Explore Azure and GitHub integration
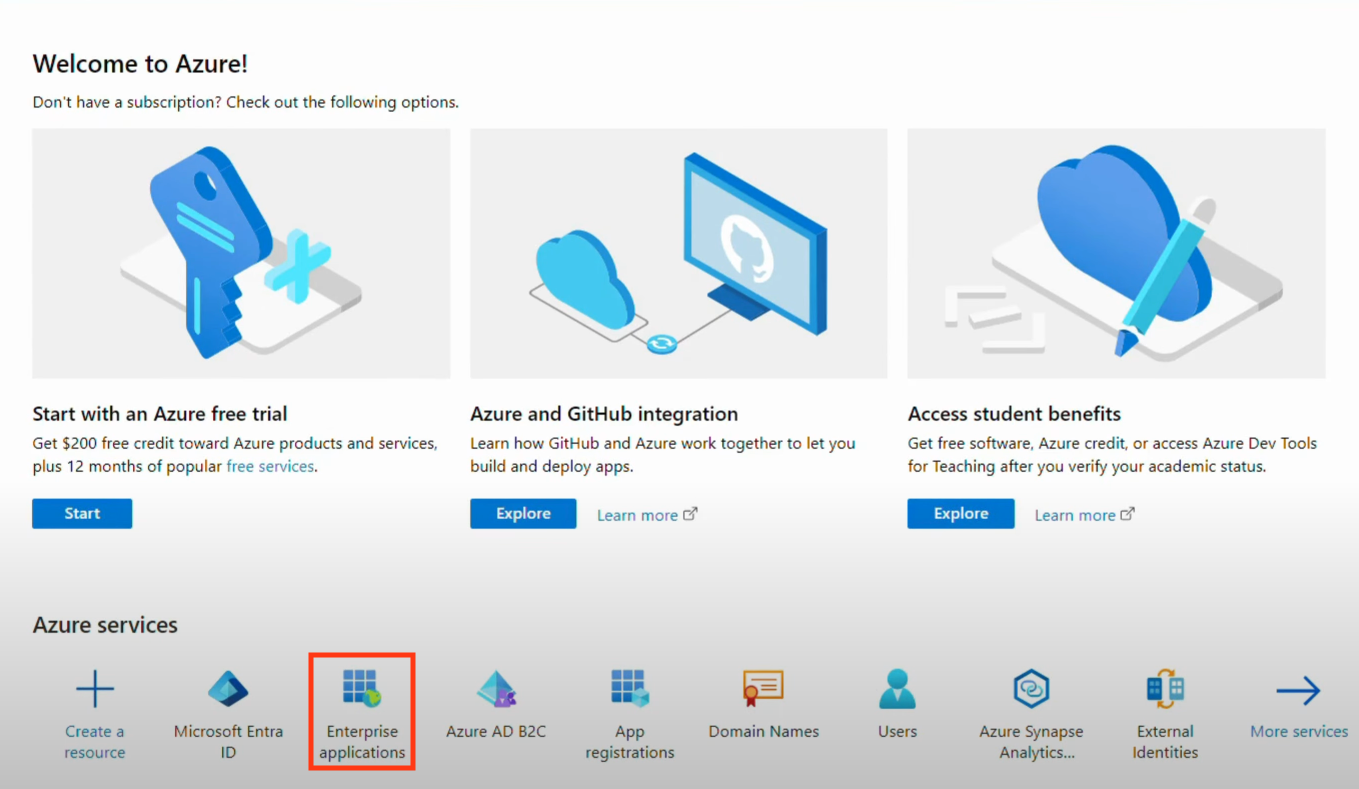 [523, 513]
